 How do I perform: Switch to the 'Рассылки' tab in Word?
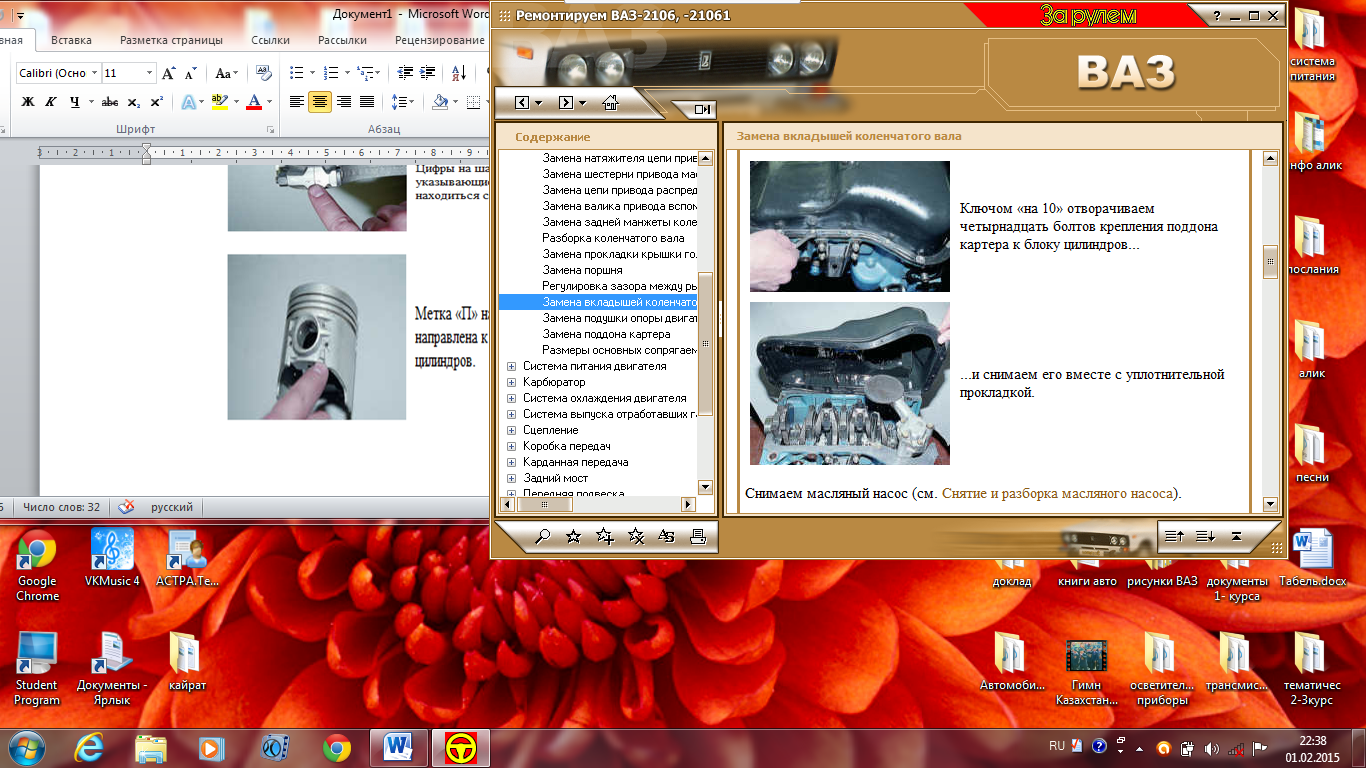[342, 40]
